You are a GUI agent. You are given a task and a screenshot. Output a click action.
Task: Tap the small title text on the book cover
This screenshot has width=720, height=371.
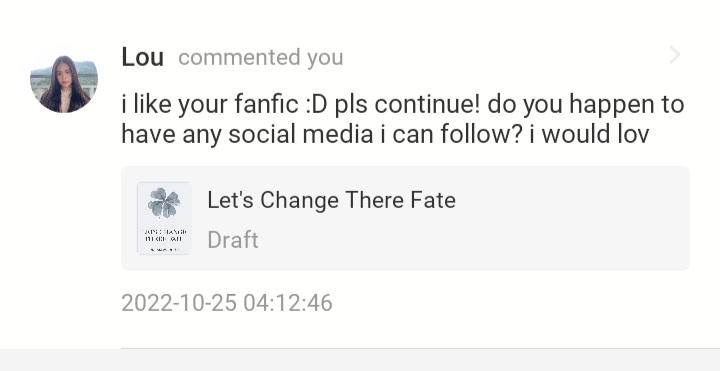164,236
